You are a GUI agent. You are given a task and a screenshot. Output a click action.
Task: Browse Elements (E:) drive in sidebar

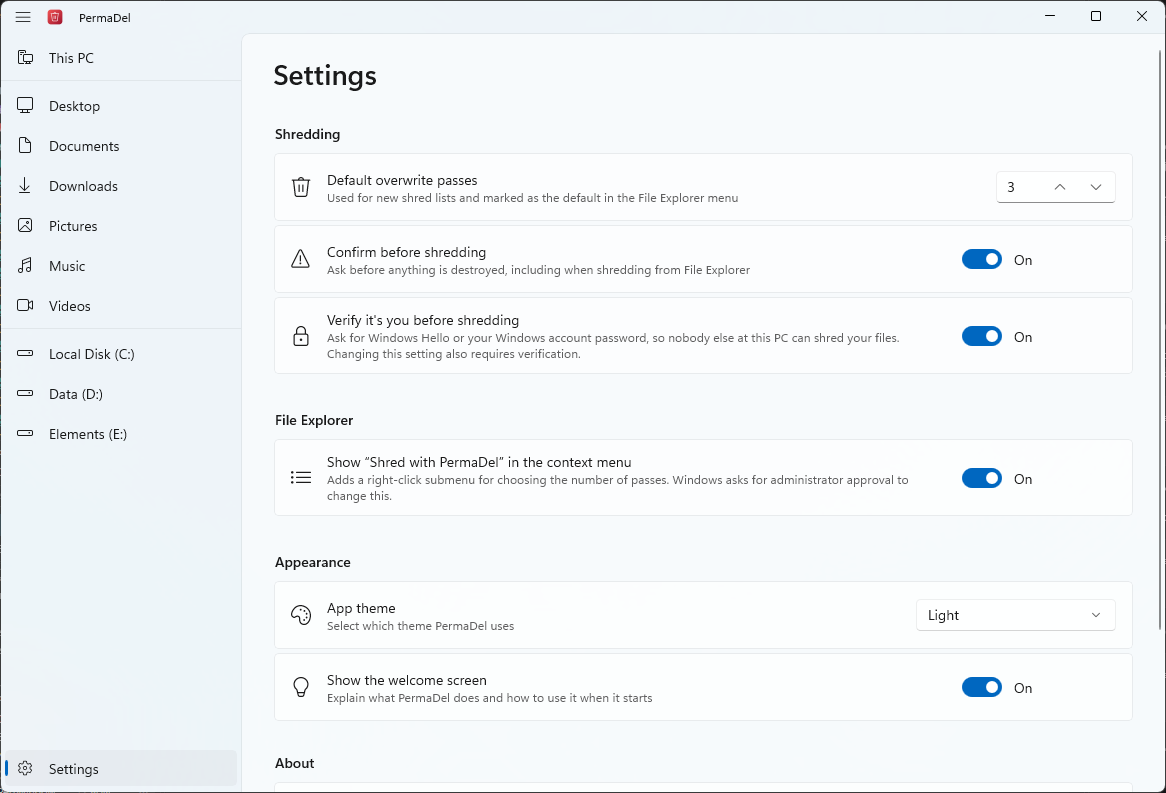click(x=121, y=434)
